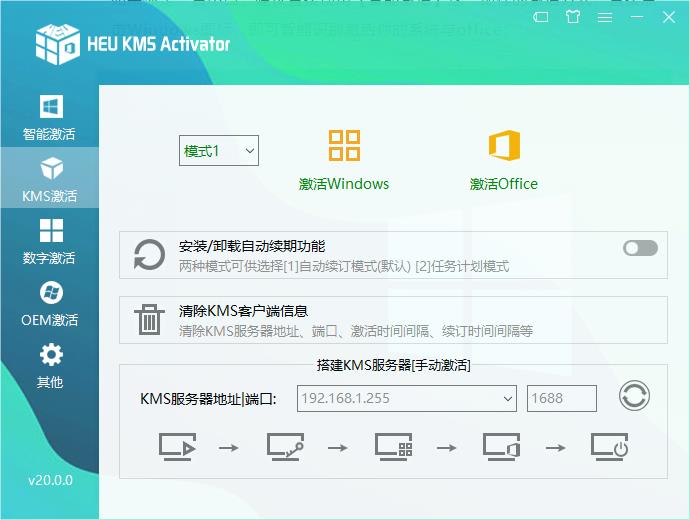The width and height of the screenshot is (690, 520).
Task: Click the orange Office icon
Action: (504, 145)
